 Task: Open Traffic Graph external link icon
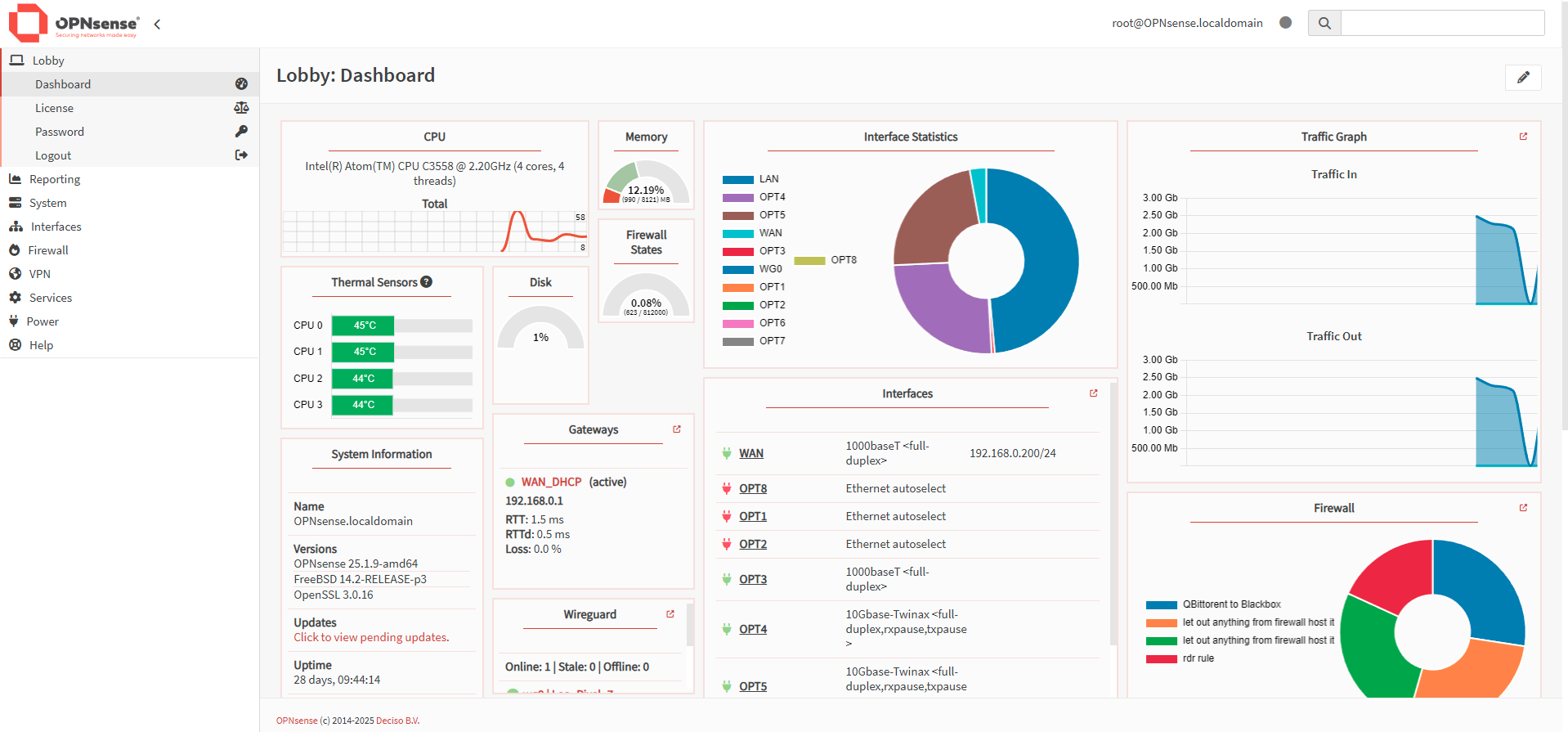coord(1523,137)
